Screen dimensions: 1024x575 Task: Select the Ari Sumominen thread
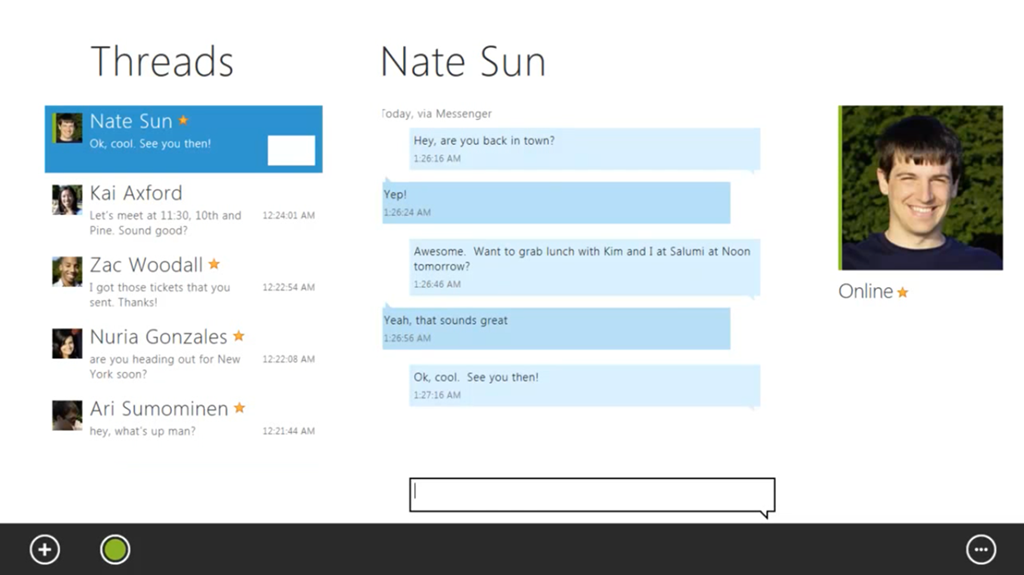point(184,419)
